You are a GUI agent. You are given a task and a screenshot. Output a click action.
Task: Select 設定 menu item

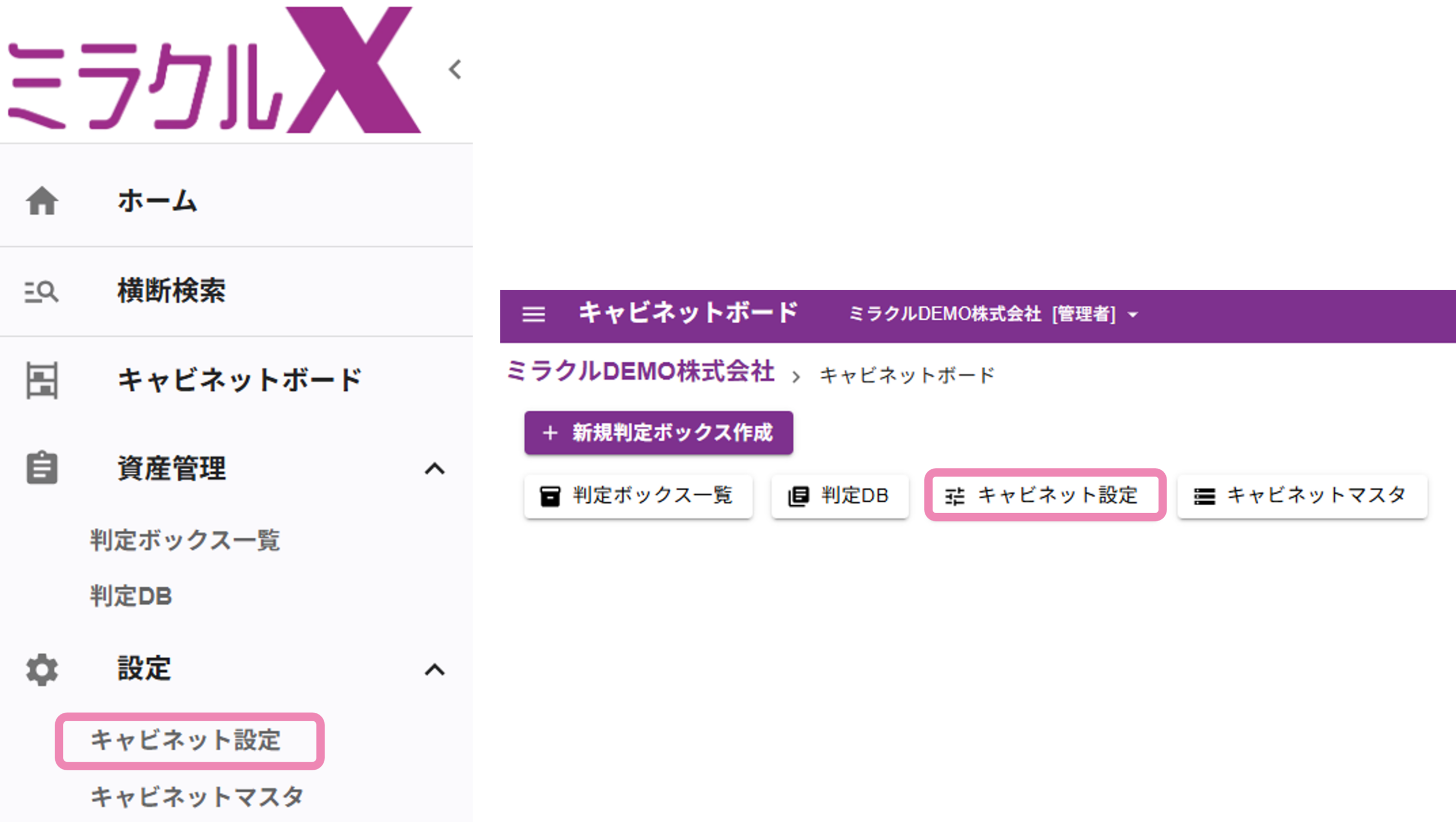click(236, 670)
